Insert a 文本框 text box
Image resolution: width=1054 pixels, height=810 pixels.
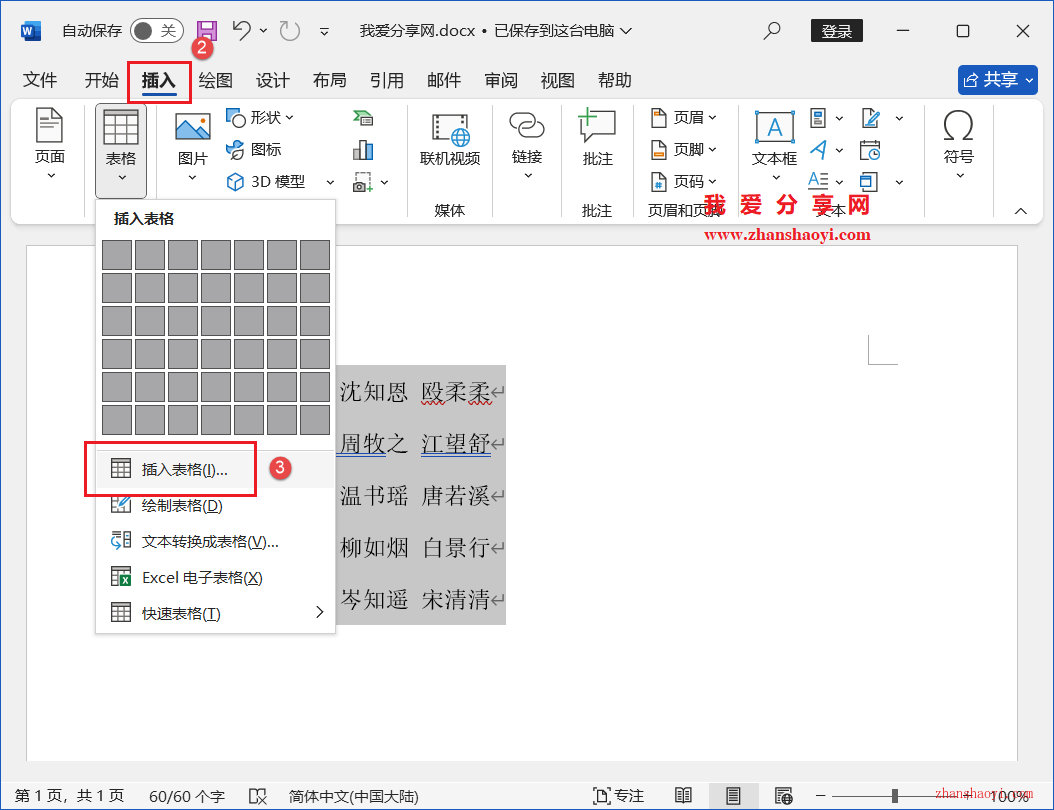[x=774, y=145]
